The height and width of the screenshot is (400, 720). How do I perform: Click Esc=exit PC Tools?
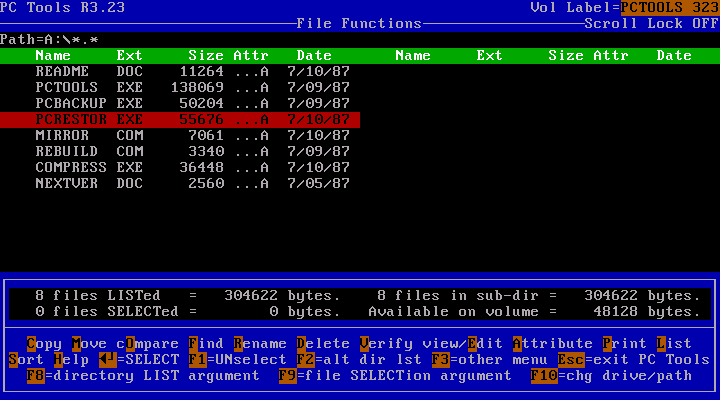coord(634,360)
